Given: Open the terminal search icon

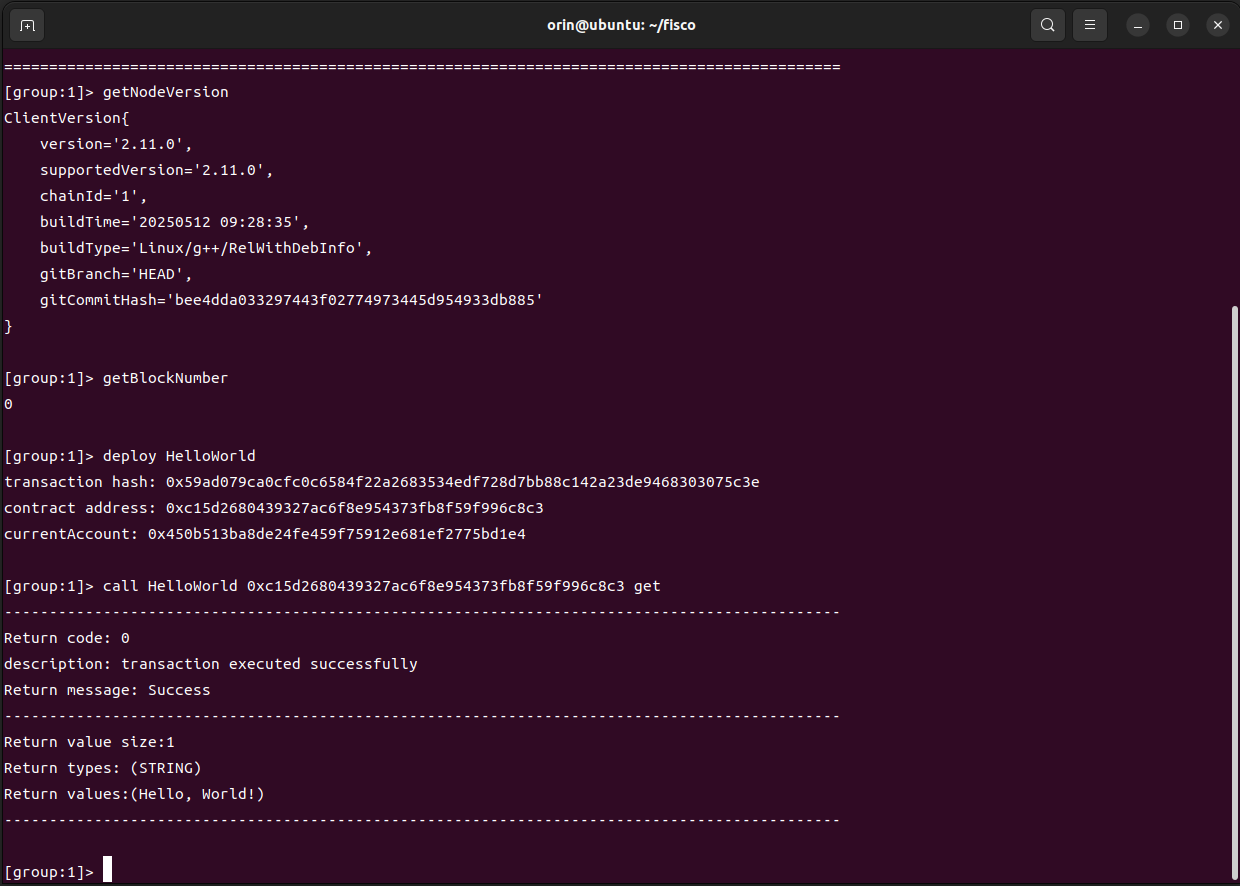Looking at the screenshot, I should [1047, 25].
